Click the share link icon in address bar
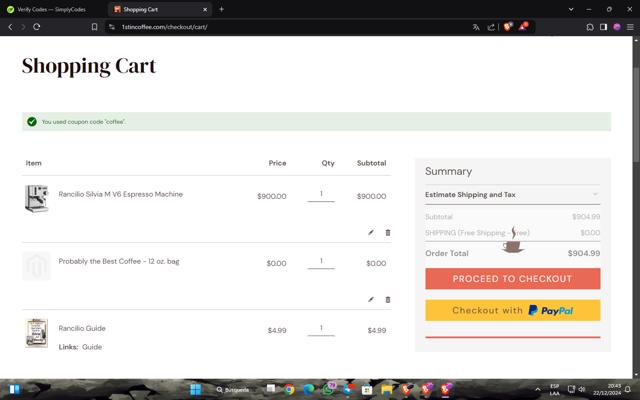 (x=491, y=27)
